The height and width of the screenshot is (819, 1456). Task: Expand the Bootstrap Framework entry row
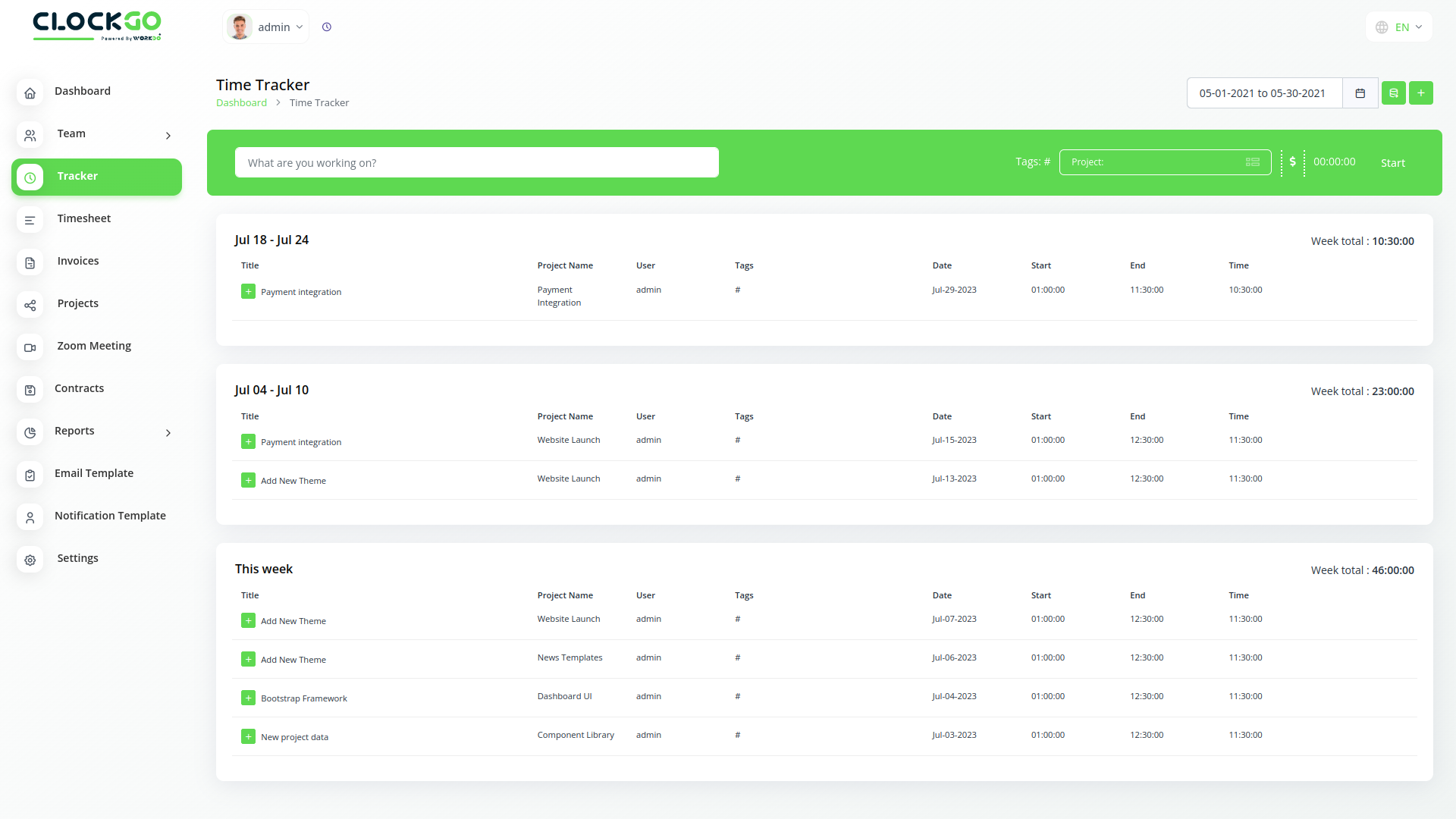click(x=248, y=698)
